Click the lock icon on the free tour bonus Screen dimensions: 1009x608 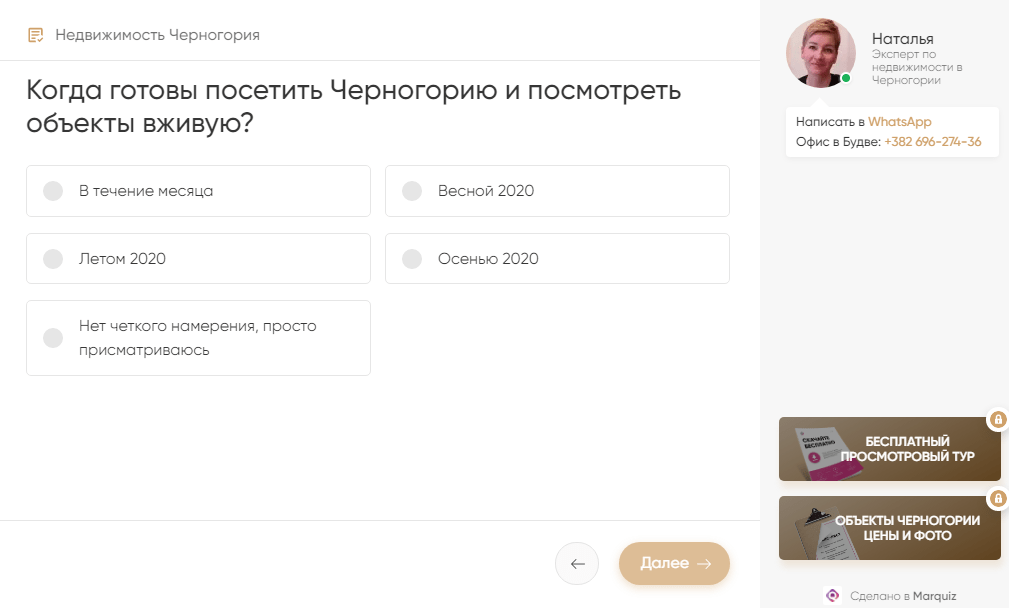click(x=997, y=419)
